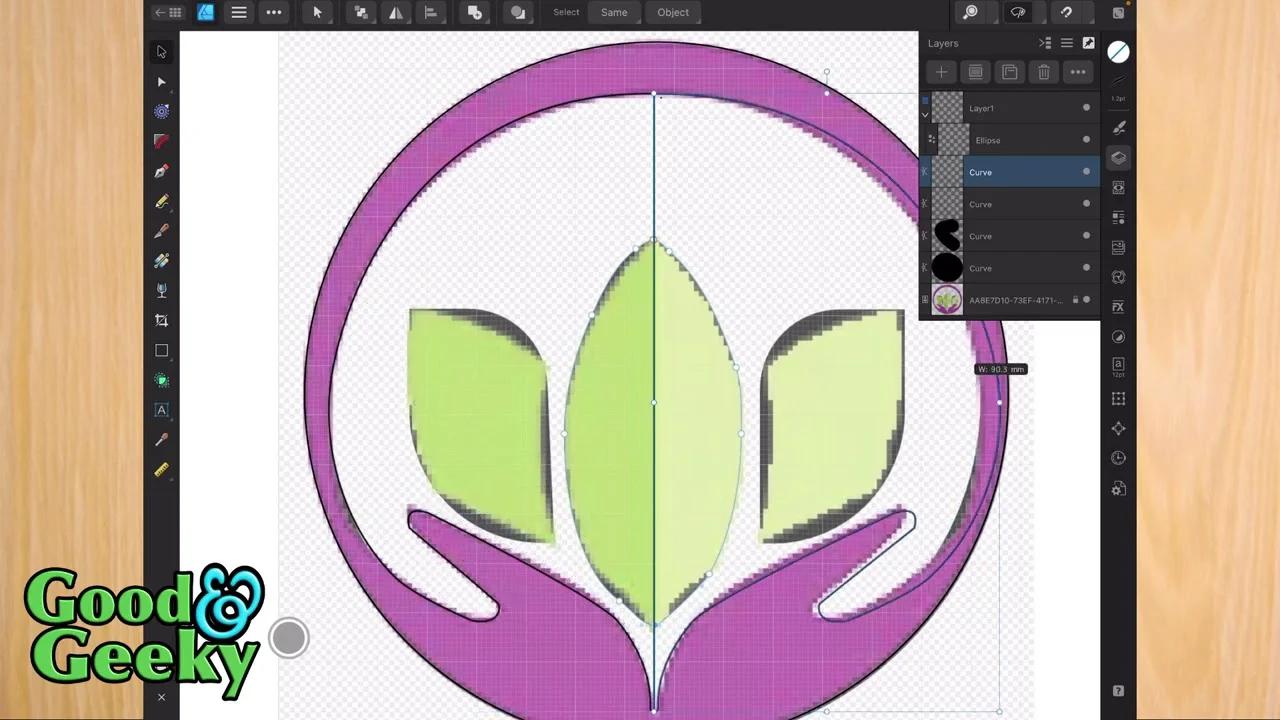Image resolution: width=1280 pixels, height=720 pixels.
Task: Unlock the AA8E7D10 layer
Action: pyautogui.click(x=1075, y=299)
